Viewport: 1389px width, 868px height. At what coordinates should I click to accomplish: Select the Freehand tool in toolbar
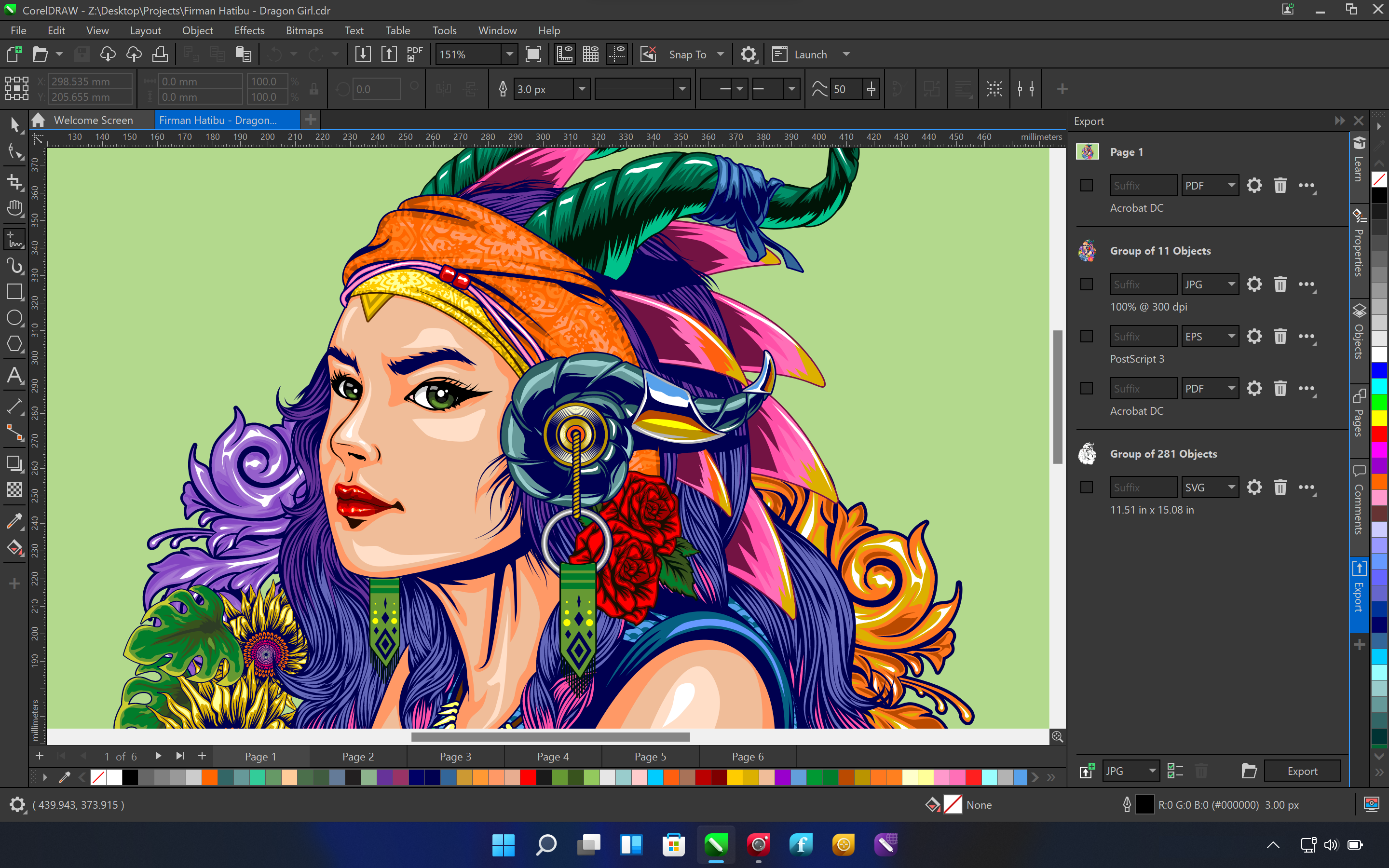click(14, 240)
